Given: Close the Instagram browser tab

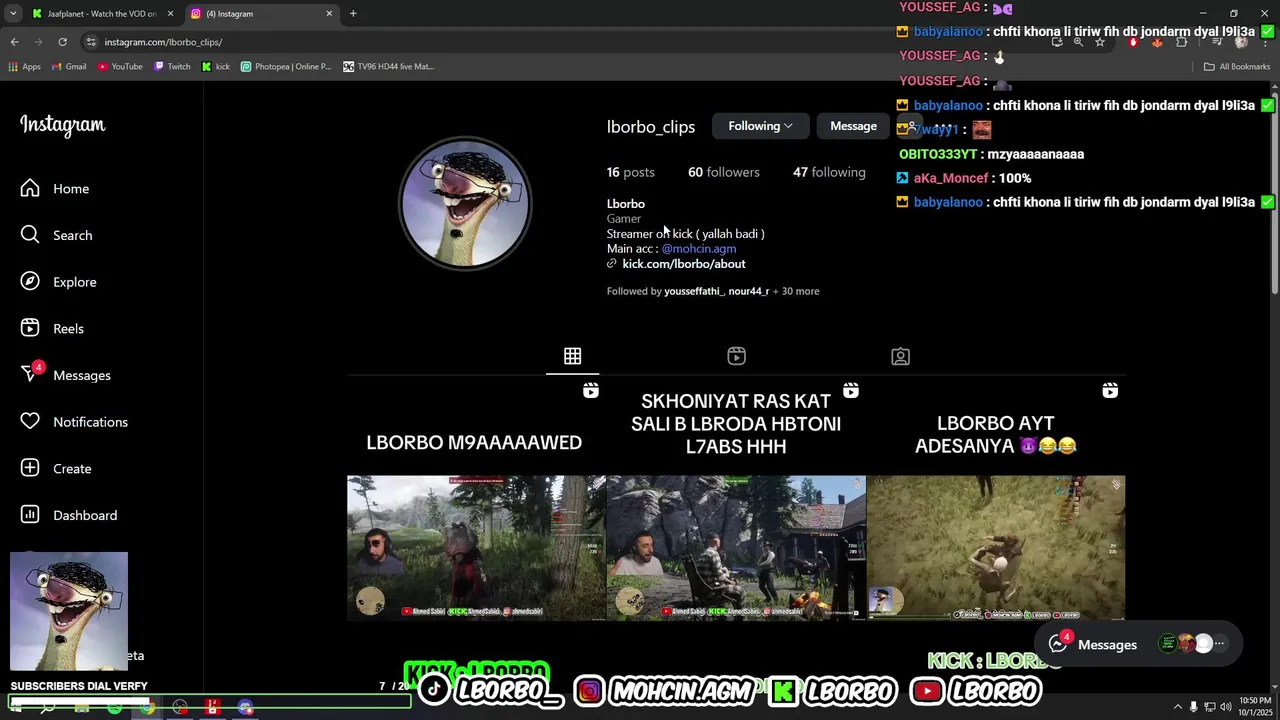Looking at the screenshot, I should (329, 14).
